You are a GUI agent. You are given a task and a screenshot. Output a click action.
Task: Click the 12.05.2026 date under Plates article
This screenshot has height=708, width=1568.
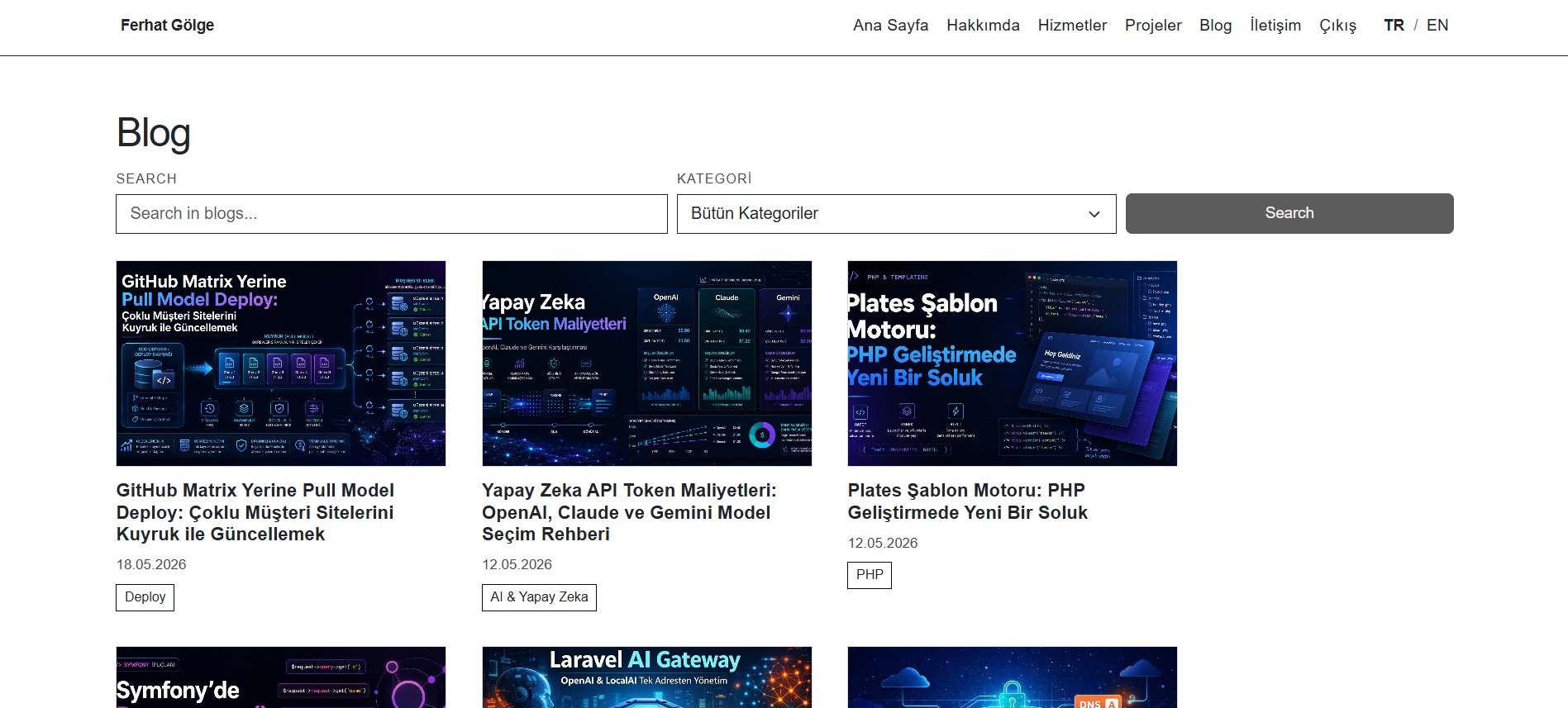(x=883, y=544)
